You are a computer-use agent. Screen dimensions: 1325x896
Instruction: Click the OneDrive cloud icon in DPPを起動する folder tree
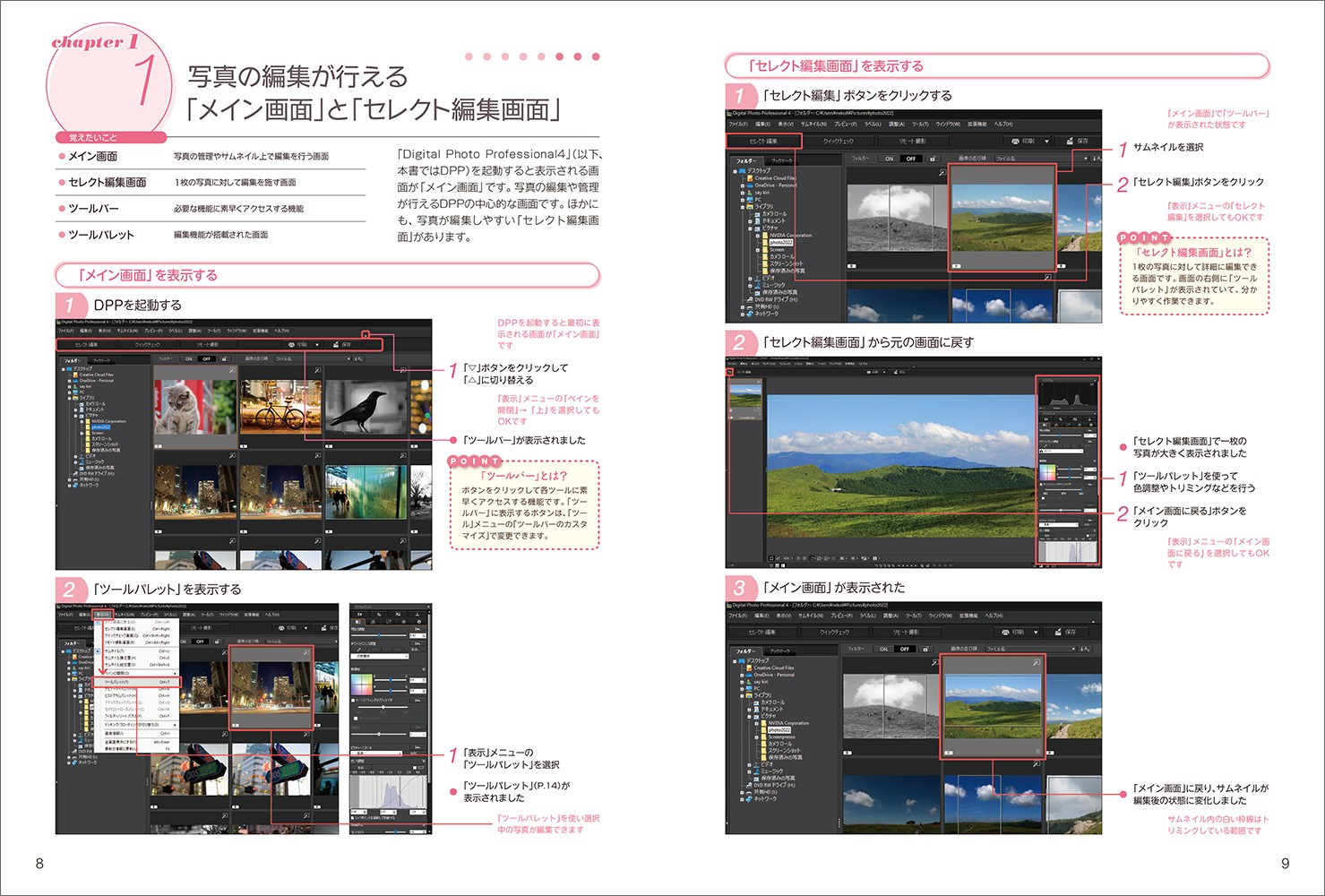(75, 381)
